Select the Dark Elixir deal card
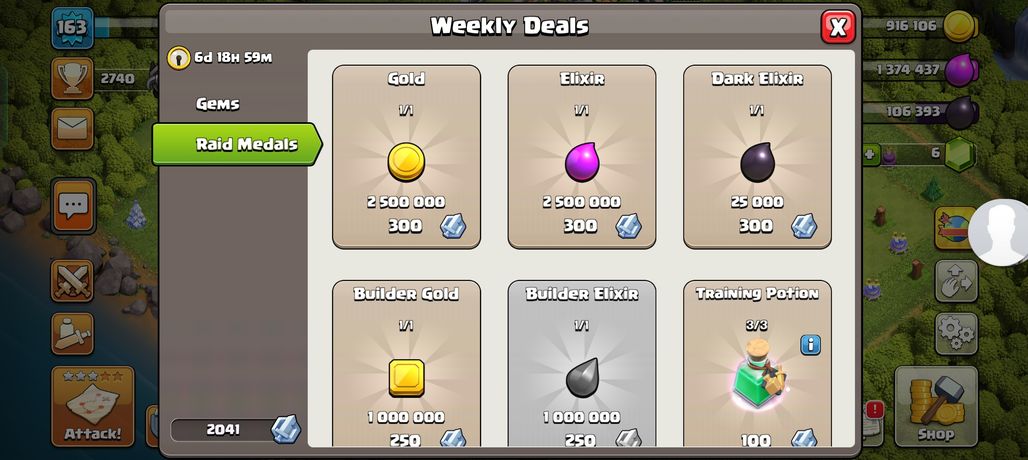The image size is (1028, 460). 757,157
